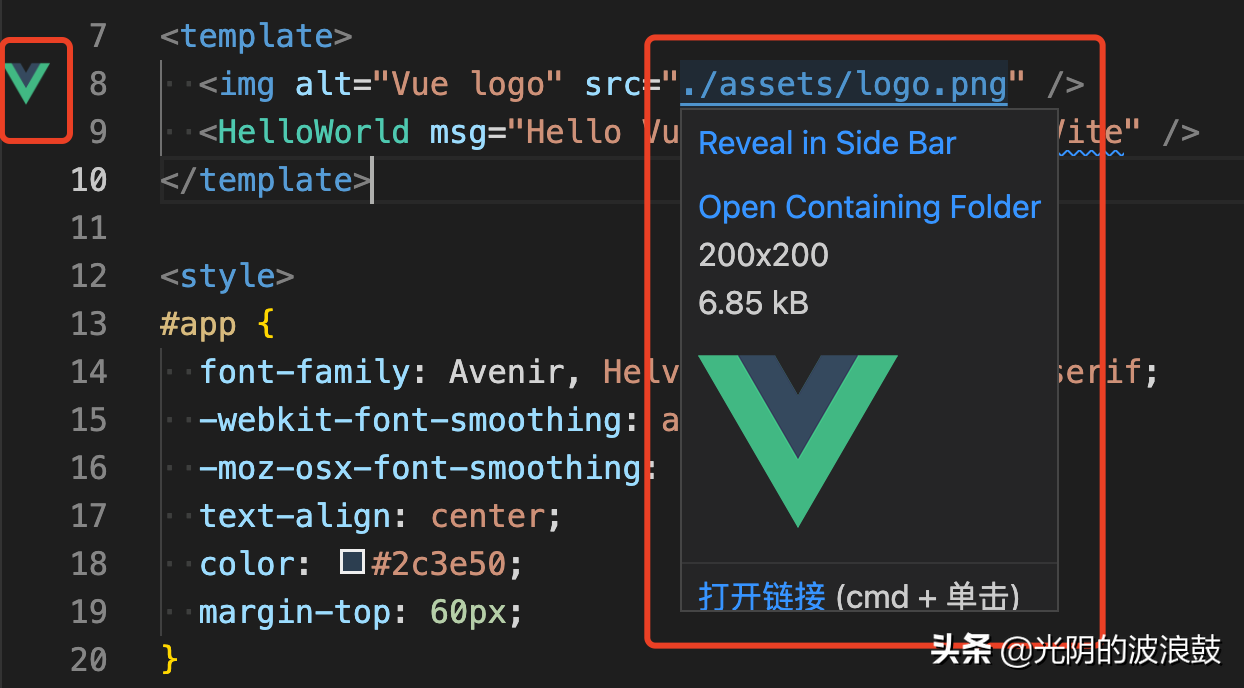The width and height of the screenshot is (1244, 688).
Task: Click the -moz-osx-font-smoothing property
Action: (x=421, y=468)
